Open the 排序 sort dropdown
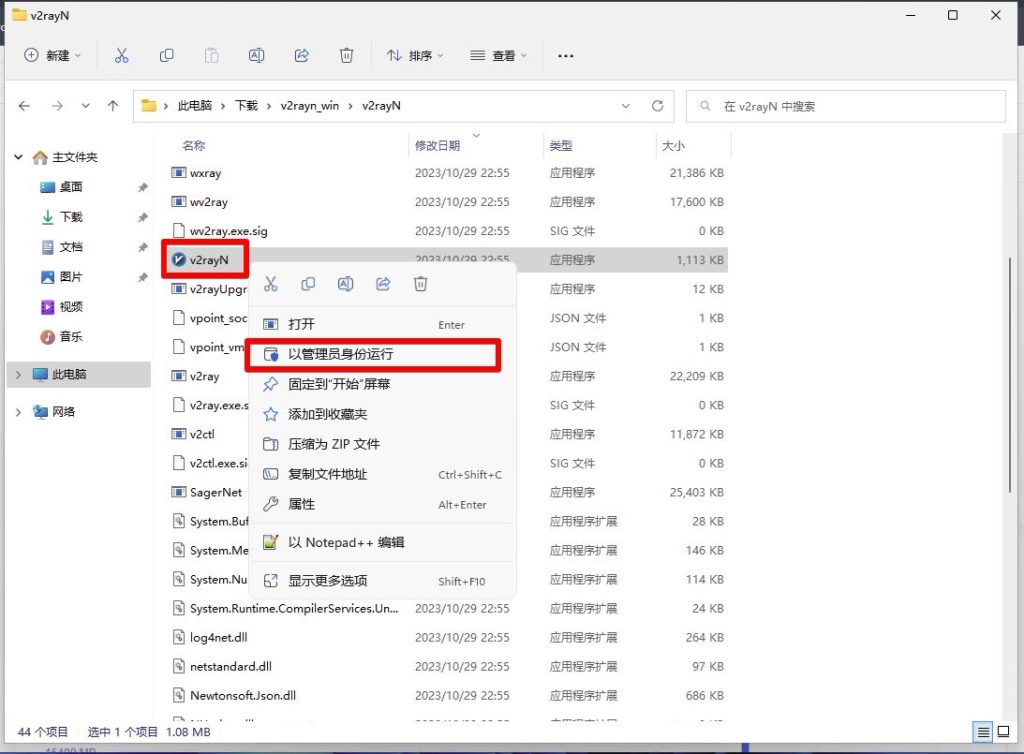The width and height of the screenshot is (1024, 754). [415, 55]
